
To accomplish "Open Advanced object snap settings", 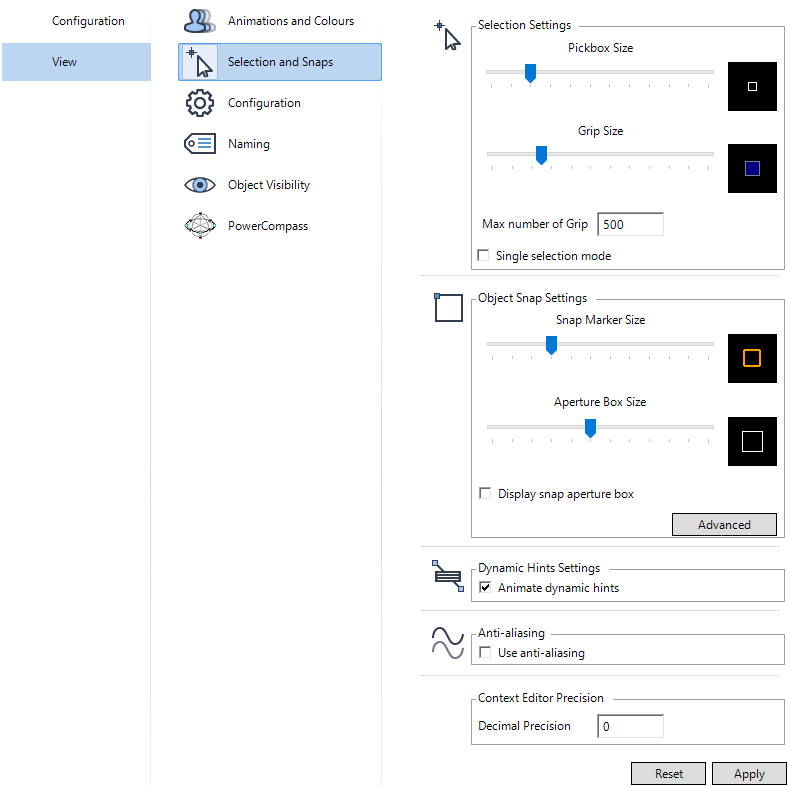I will click(724, 525).
